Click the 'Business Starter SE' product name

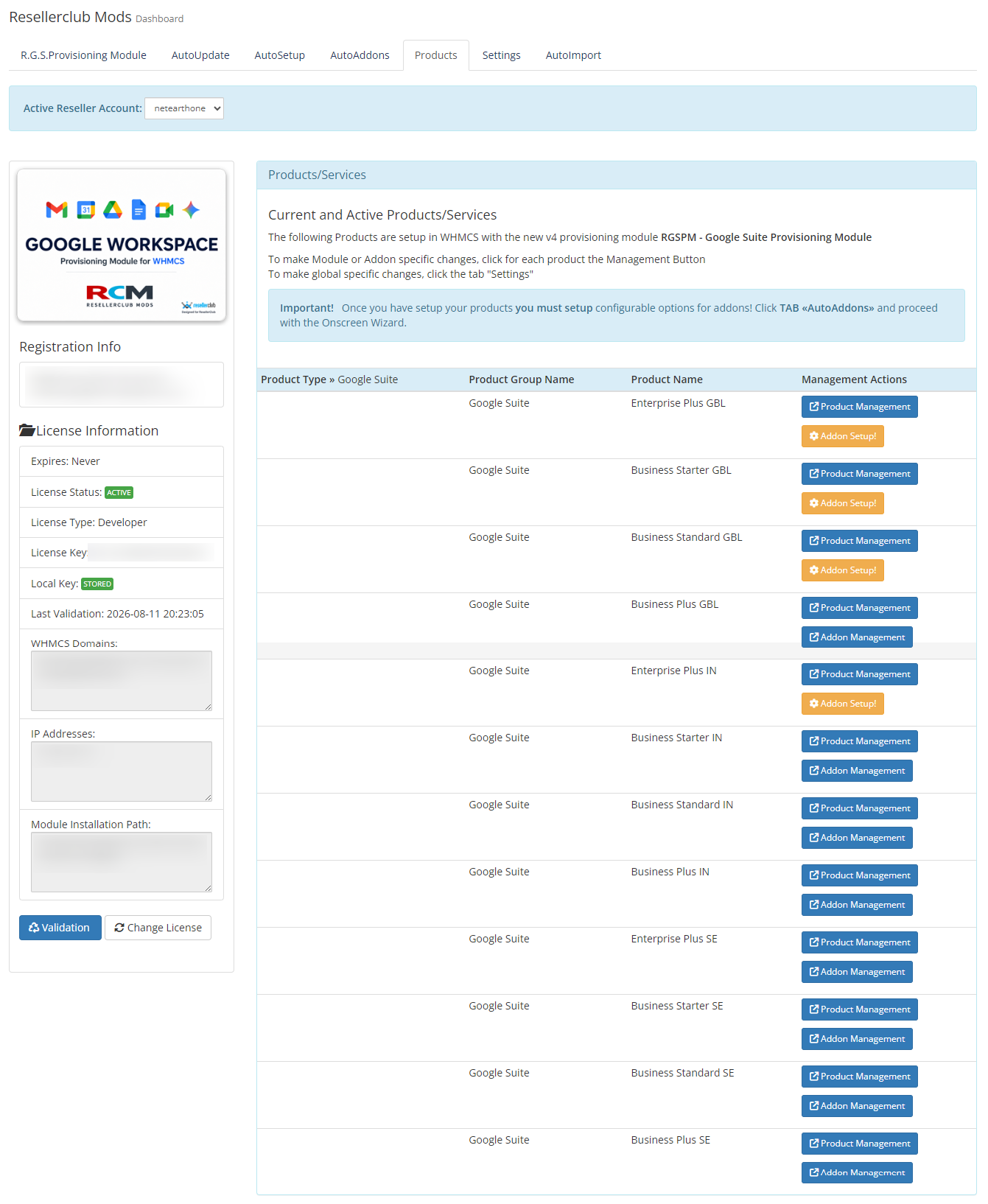[x=677, y=1006]
